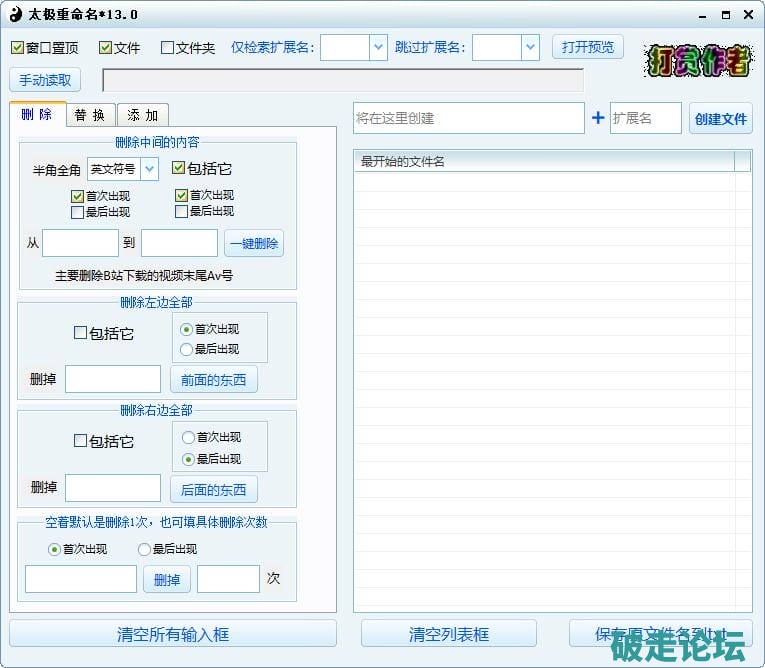Click the 最开始的文件名 column header

[x=543, y=161]
